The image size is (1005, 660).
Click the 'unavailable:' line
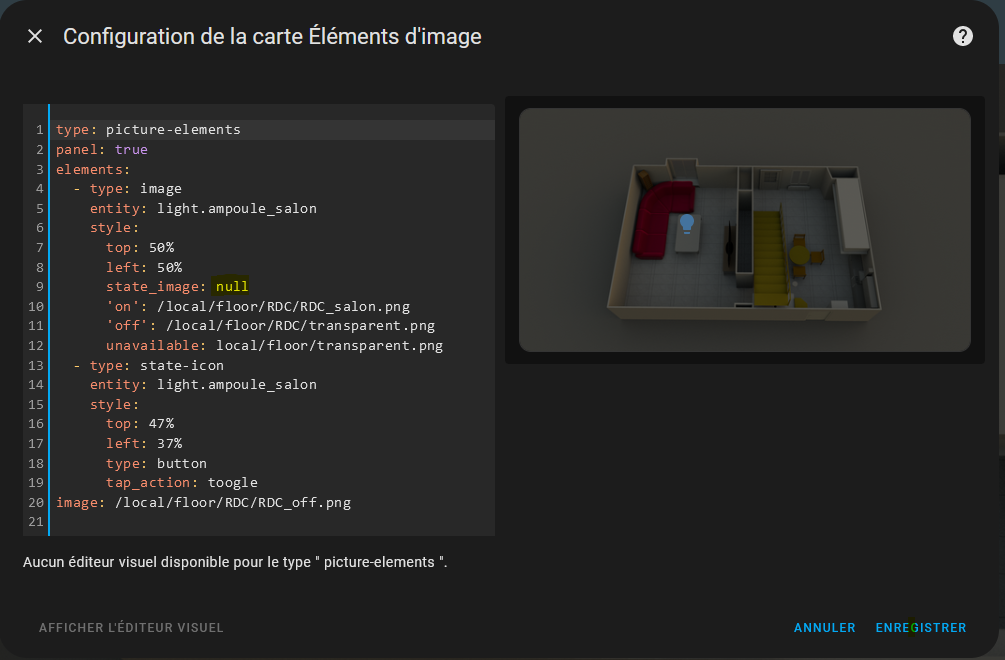click(274, 346)
